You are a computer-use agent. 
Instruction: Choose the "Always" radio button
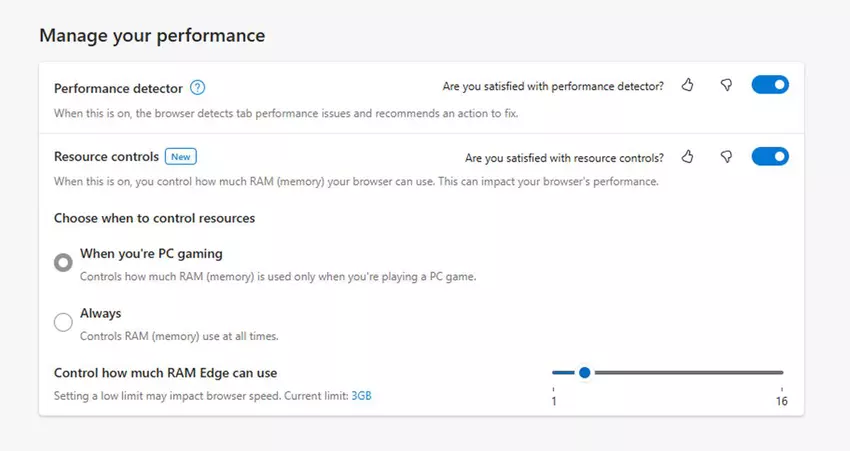click(x=63, y=322)
